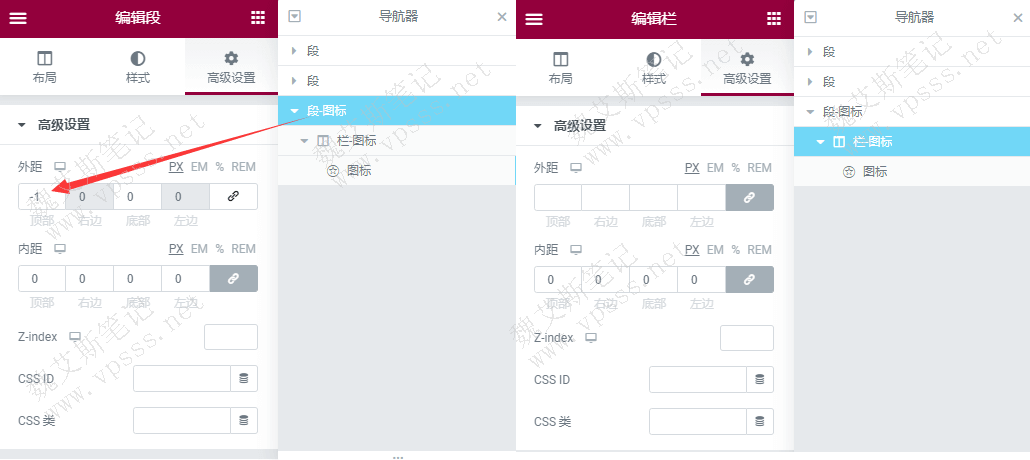Click 图标 widget face icon in right 导航器
Viewport: 1030px width, 460px height.
coord(849,172)
